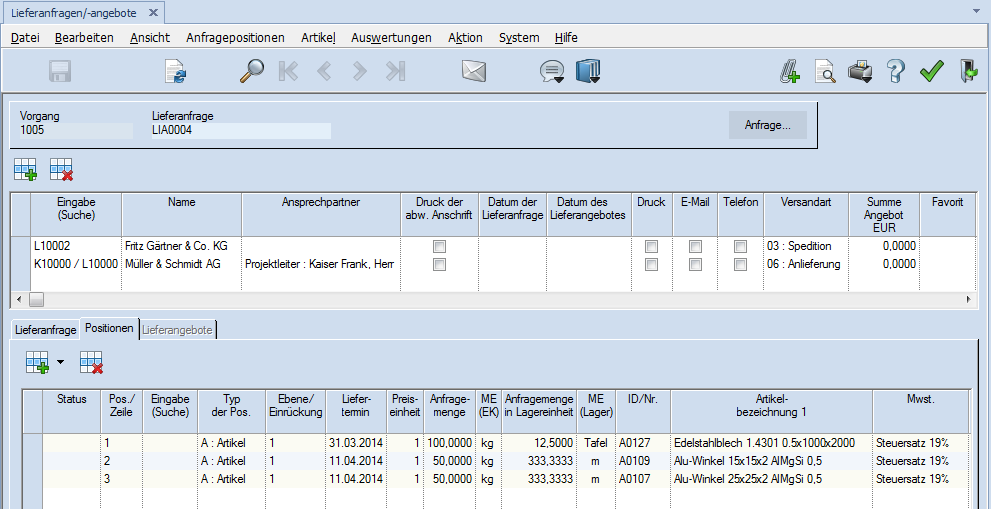Image resolution: width=992 pixels, height=510 pixels.
Task: Open the print preview icon
Action: click(824, 71)
